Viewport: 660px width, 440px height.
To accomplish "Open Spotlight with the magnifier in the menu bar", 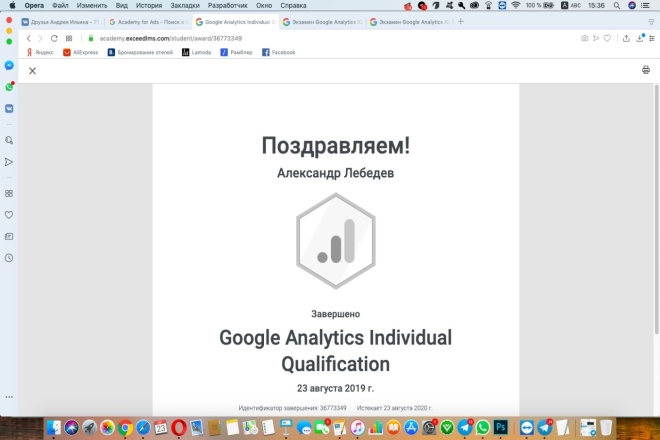I will [617, 5].
